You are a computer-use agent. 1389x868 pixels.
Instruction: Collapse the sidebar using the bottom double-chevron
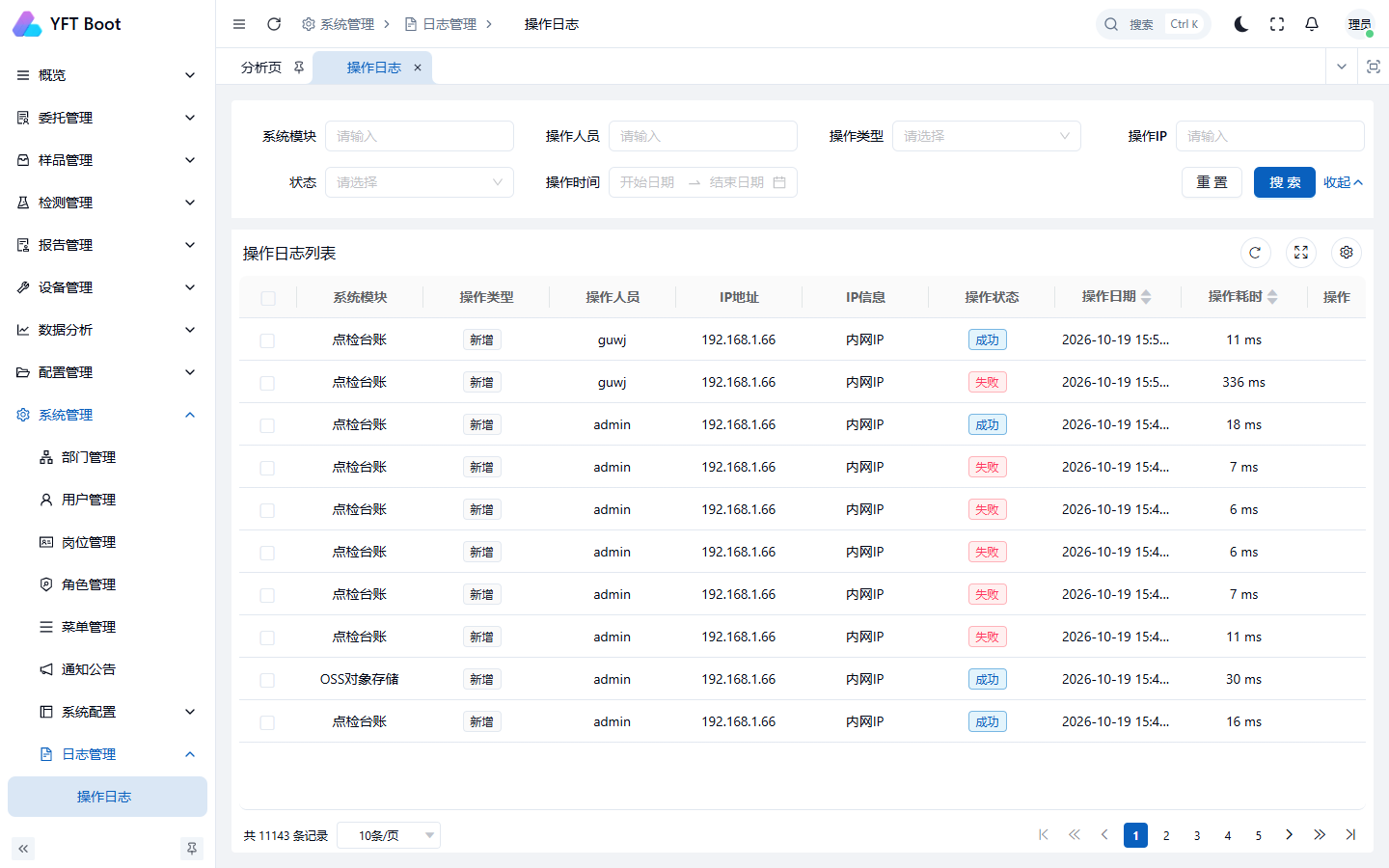[x=23, y=849]
